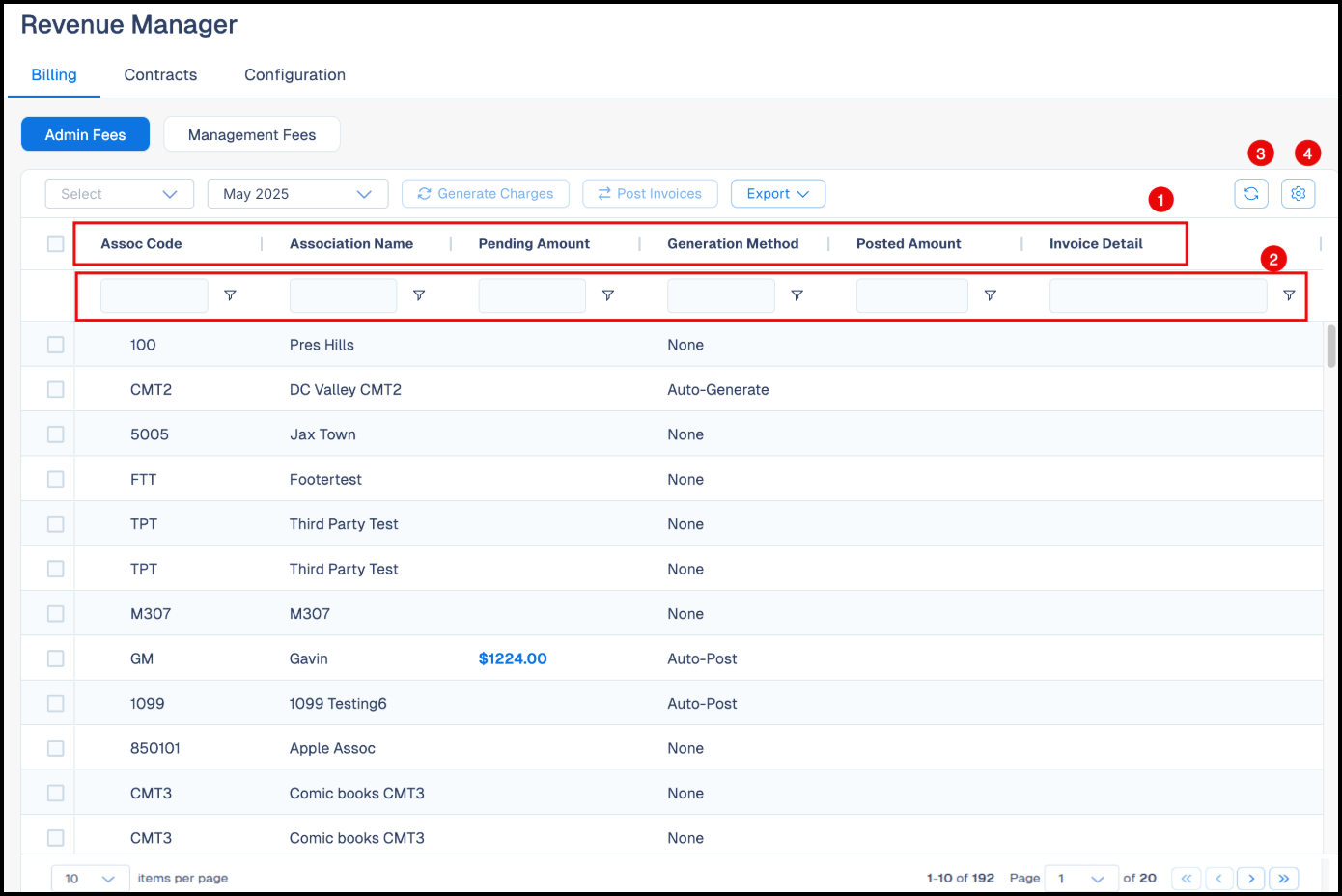Select the checkbox for Gavin row
This screenshot has width=1342, height=896.
coord(56,658)
